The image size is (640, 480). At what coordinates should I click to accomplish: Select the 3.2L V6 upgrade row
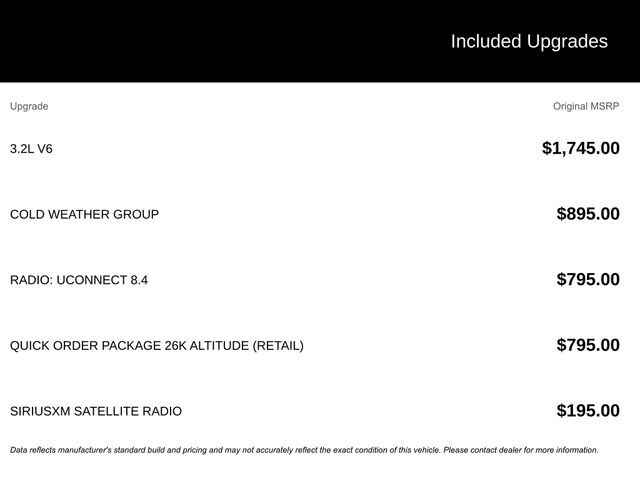tap(31, 149)
